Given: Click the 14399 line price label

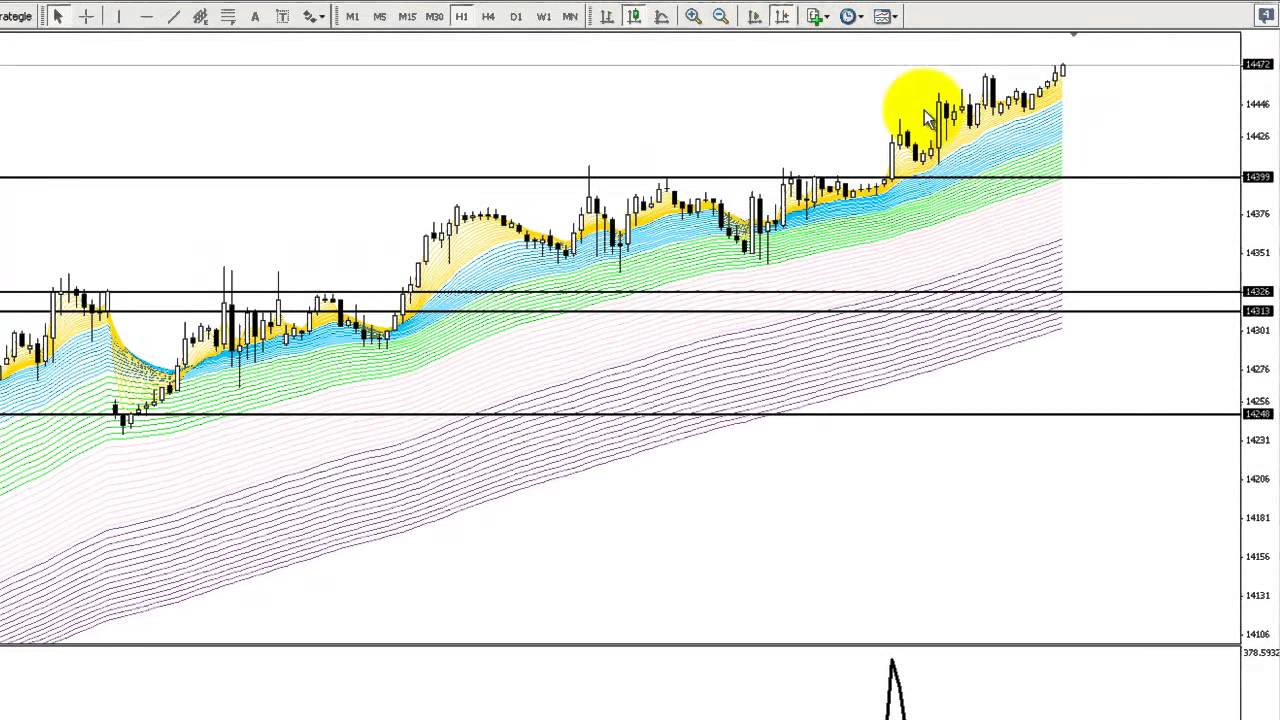Looking at the screenshot, I should point(1257,178).
